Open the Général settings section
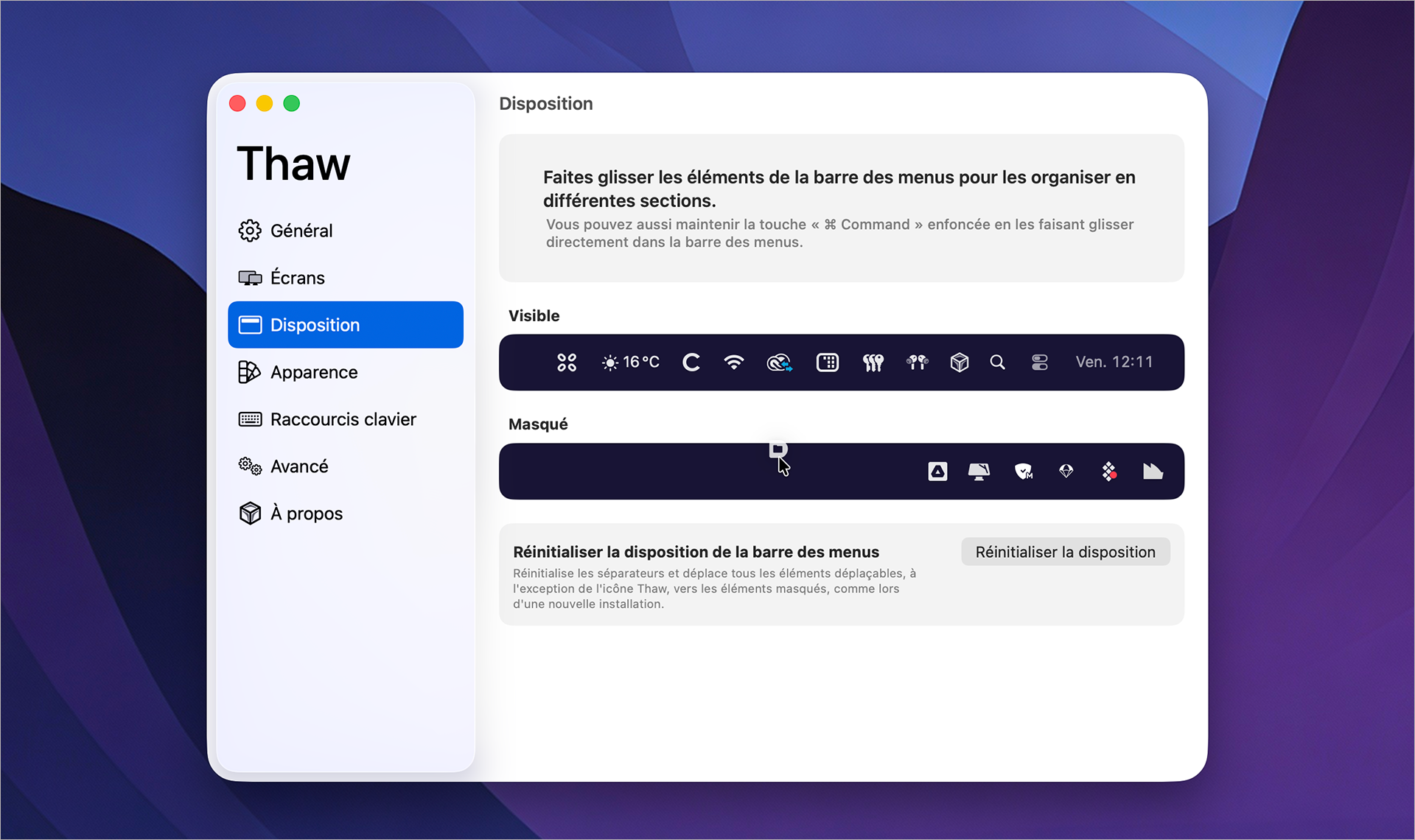Viewport: 1415px width, 840px height. [346, 231]
